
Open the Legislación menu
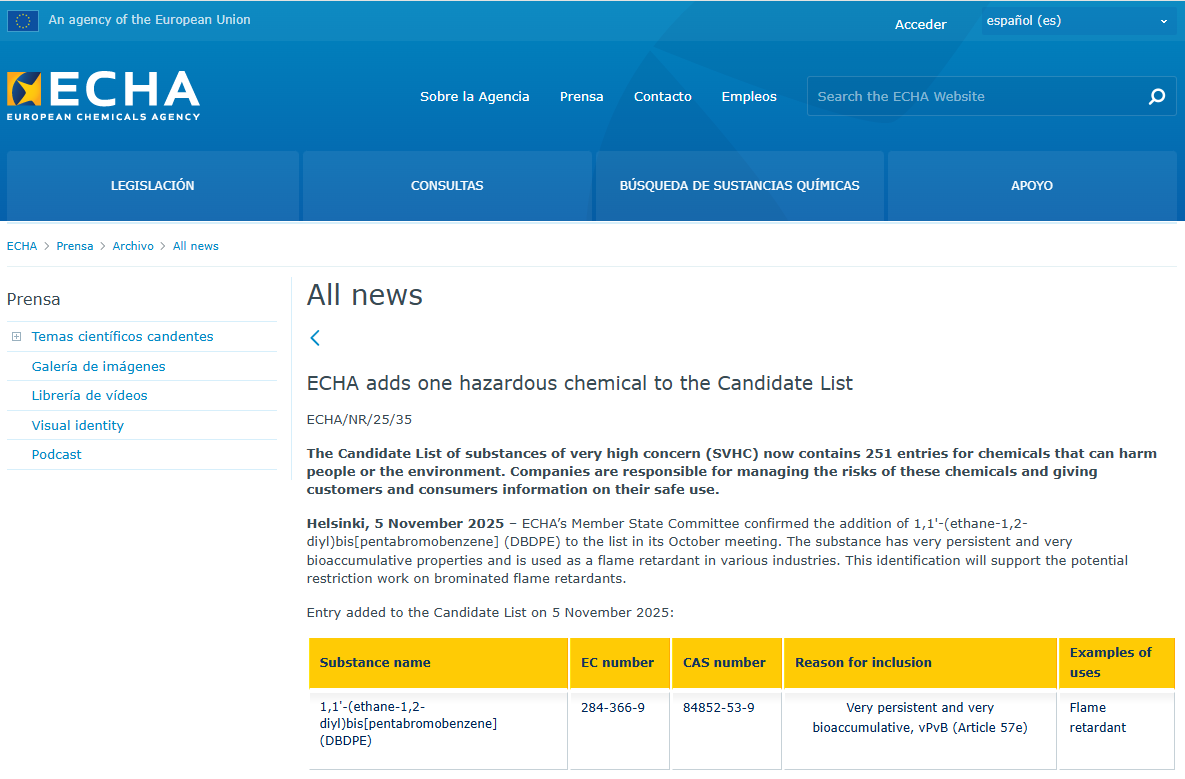[152, 185]
